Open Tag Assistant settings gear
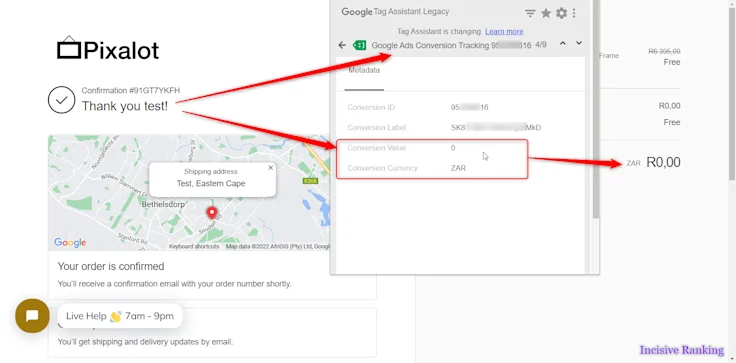This screenshot has width=736, height=363. tap(561, 13)
